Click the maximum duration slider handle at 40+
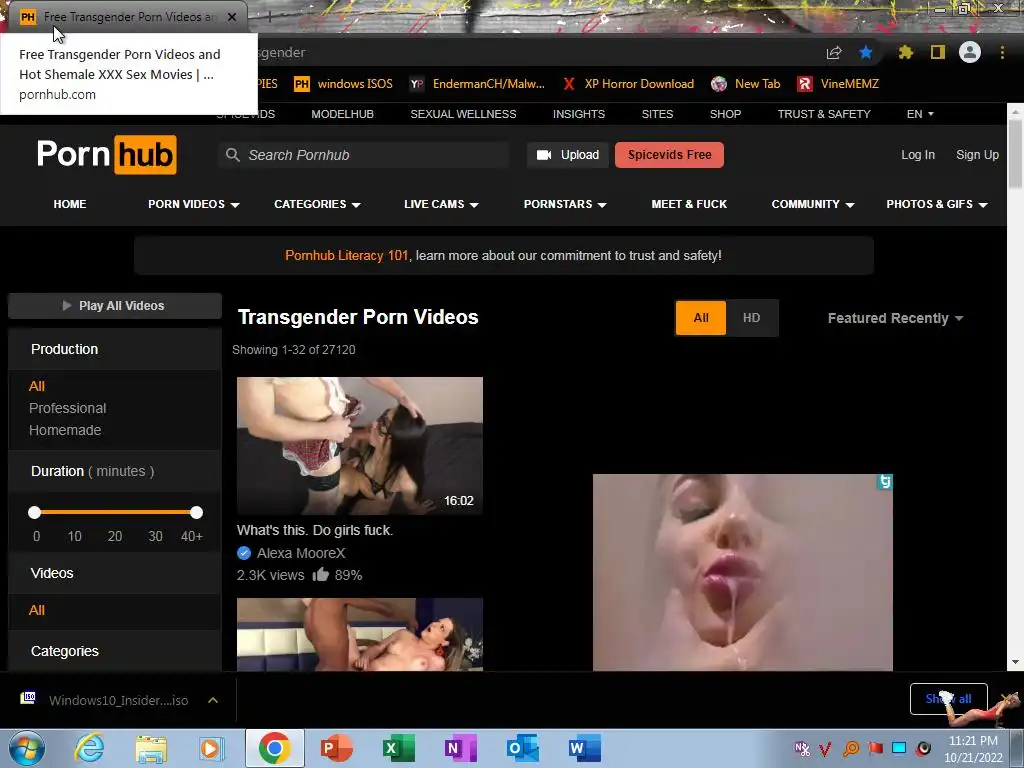The image size is (1024, 768). coord(197,513)
